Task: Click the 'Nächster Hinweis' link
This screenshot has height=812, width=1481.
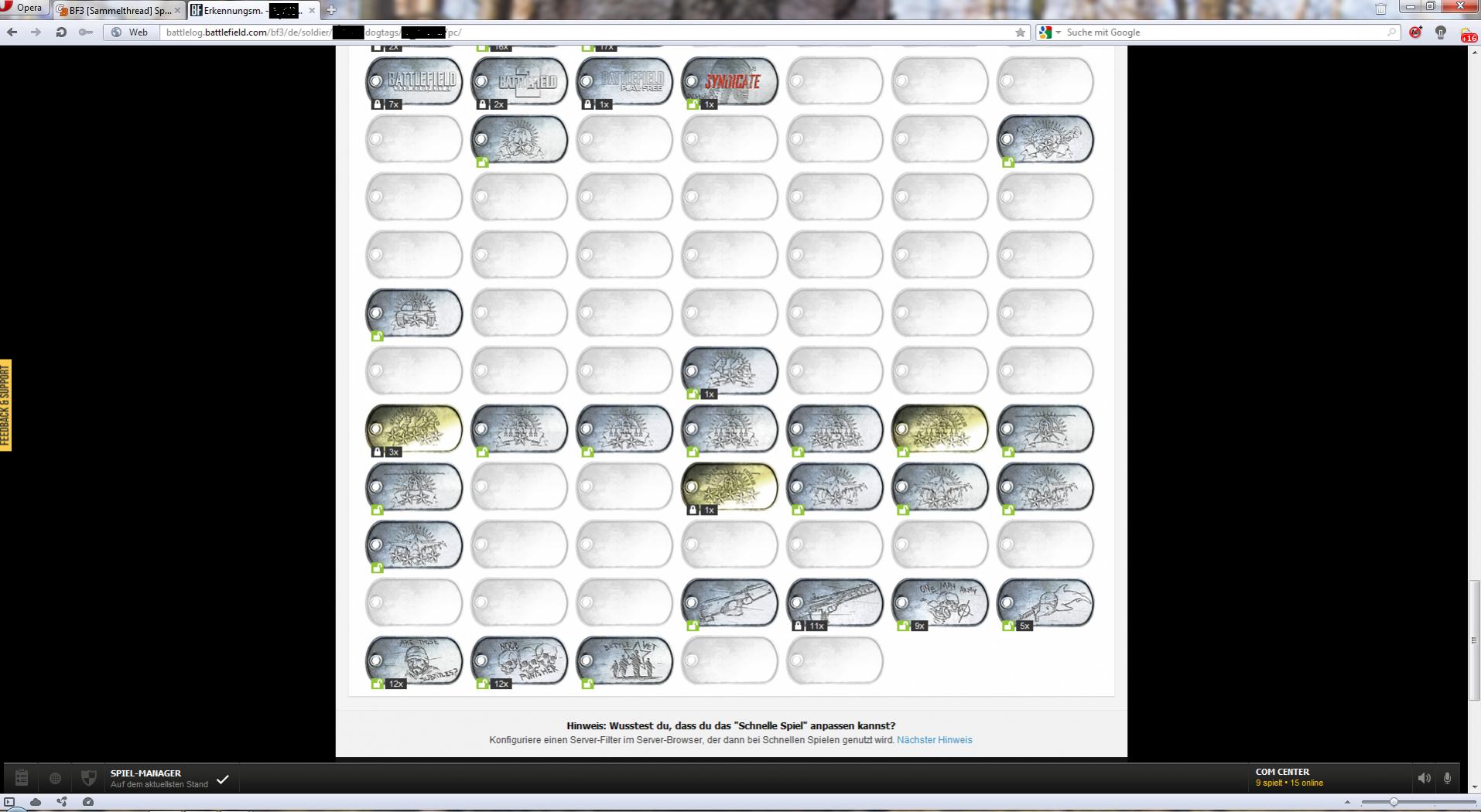Action: tap(935, 740)
